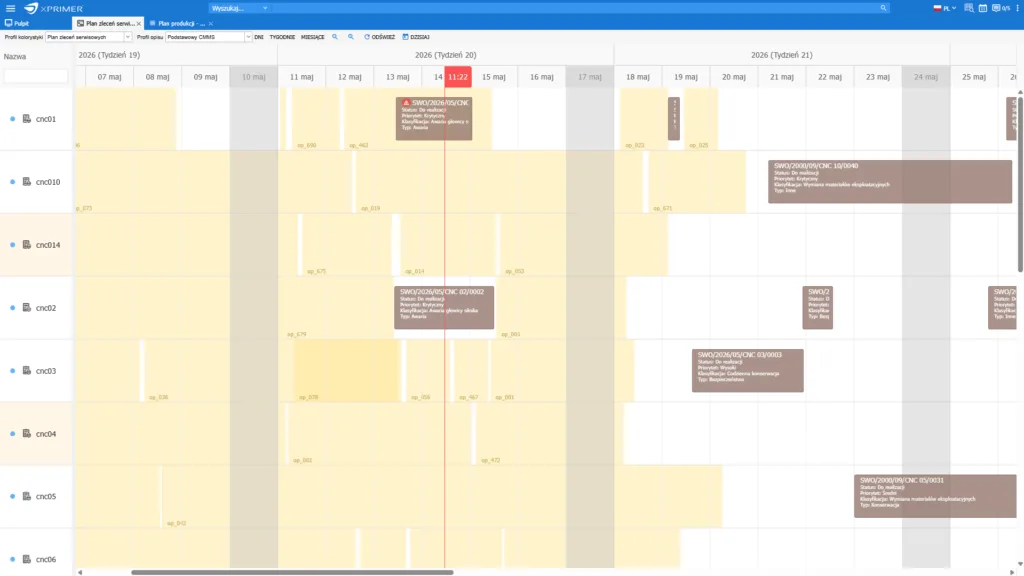The image size is (1024, 576).
Task: Jump to today with DZISIAJ button
Action: (416, 37)
